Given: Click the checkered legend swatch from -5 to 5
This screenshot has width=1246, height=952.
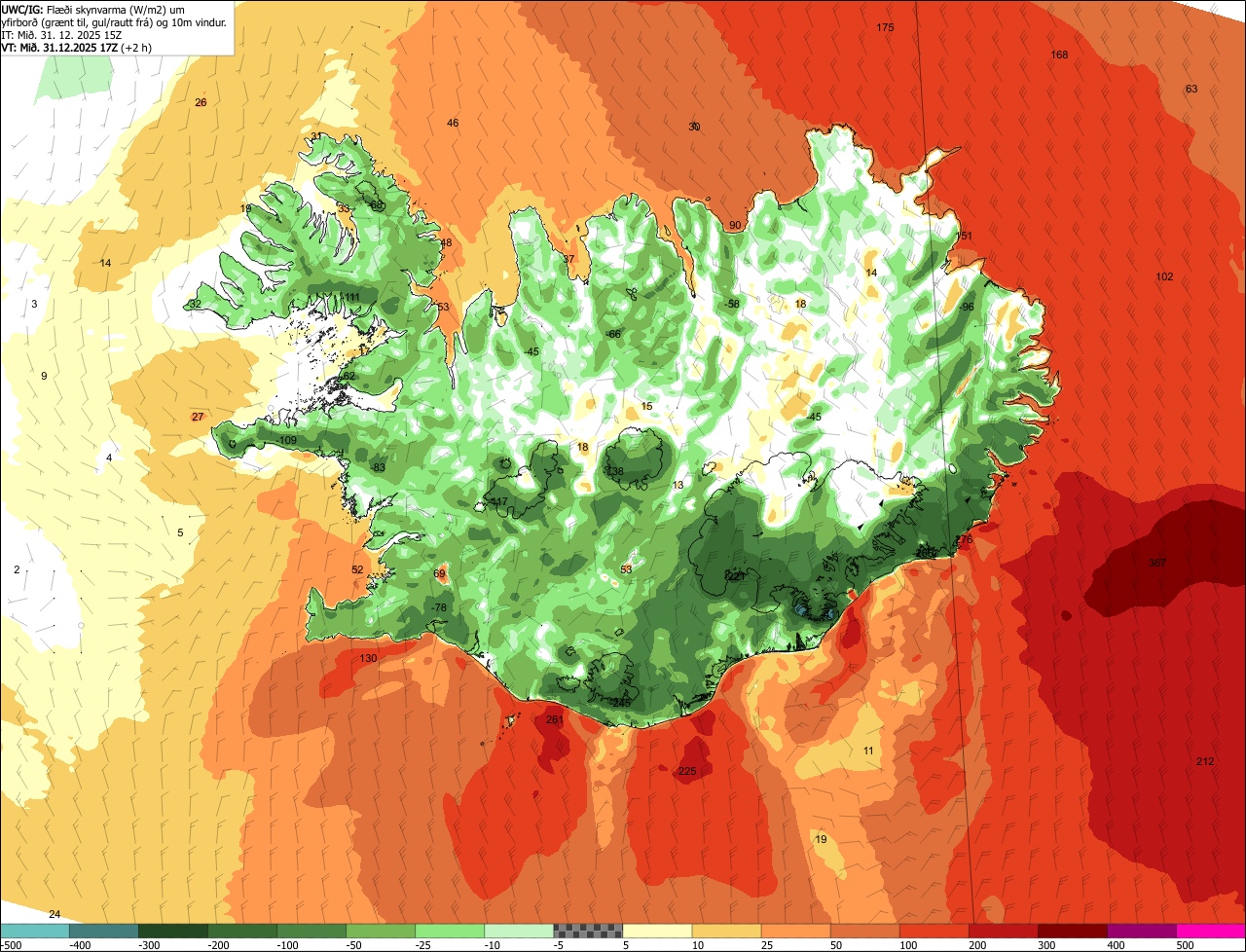Looking at the screenshot, I should click(588, 931).
